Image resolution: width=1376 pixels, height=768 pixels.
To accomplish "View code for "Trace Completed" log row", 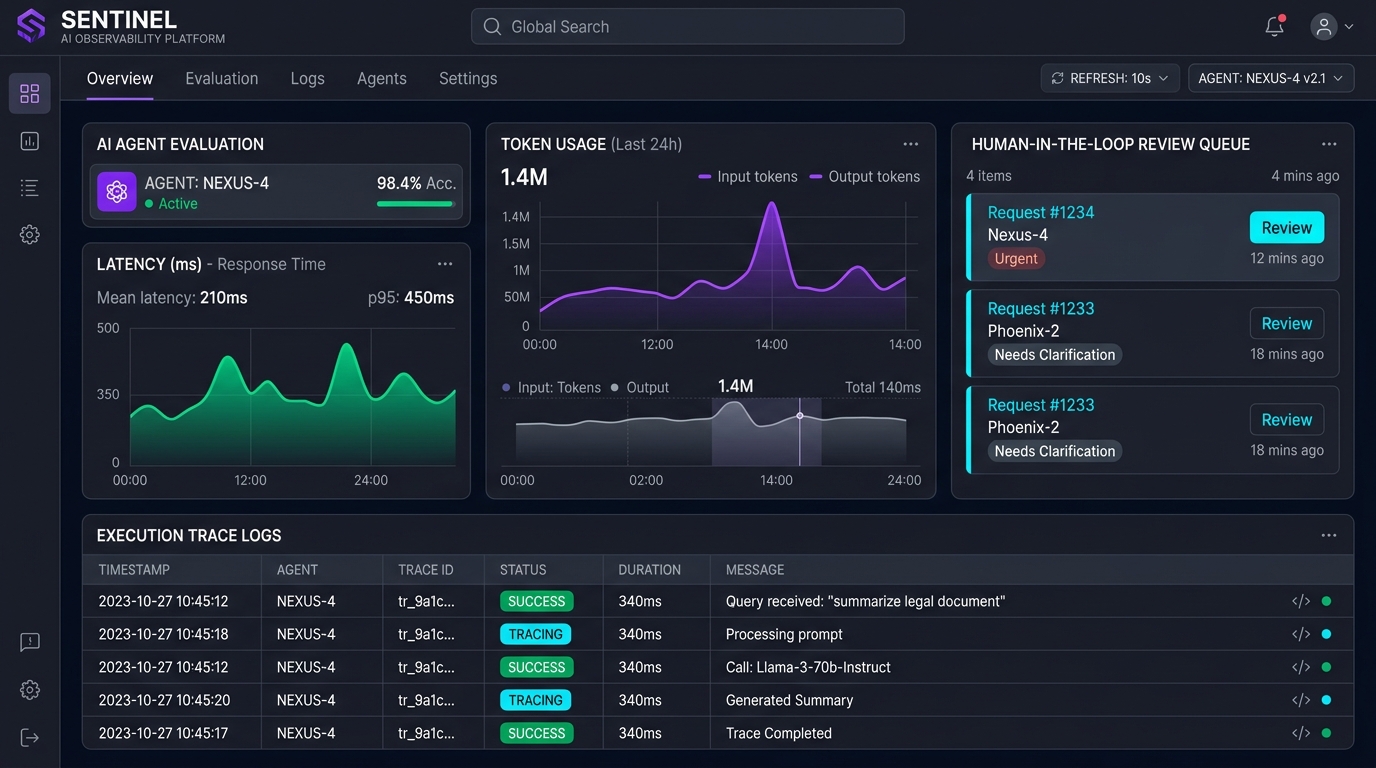I will coord(1301,733).
